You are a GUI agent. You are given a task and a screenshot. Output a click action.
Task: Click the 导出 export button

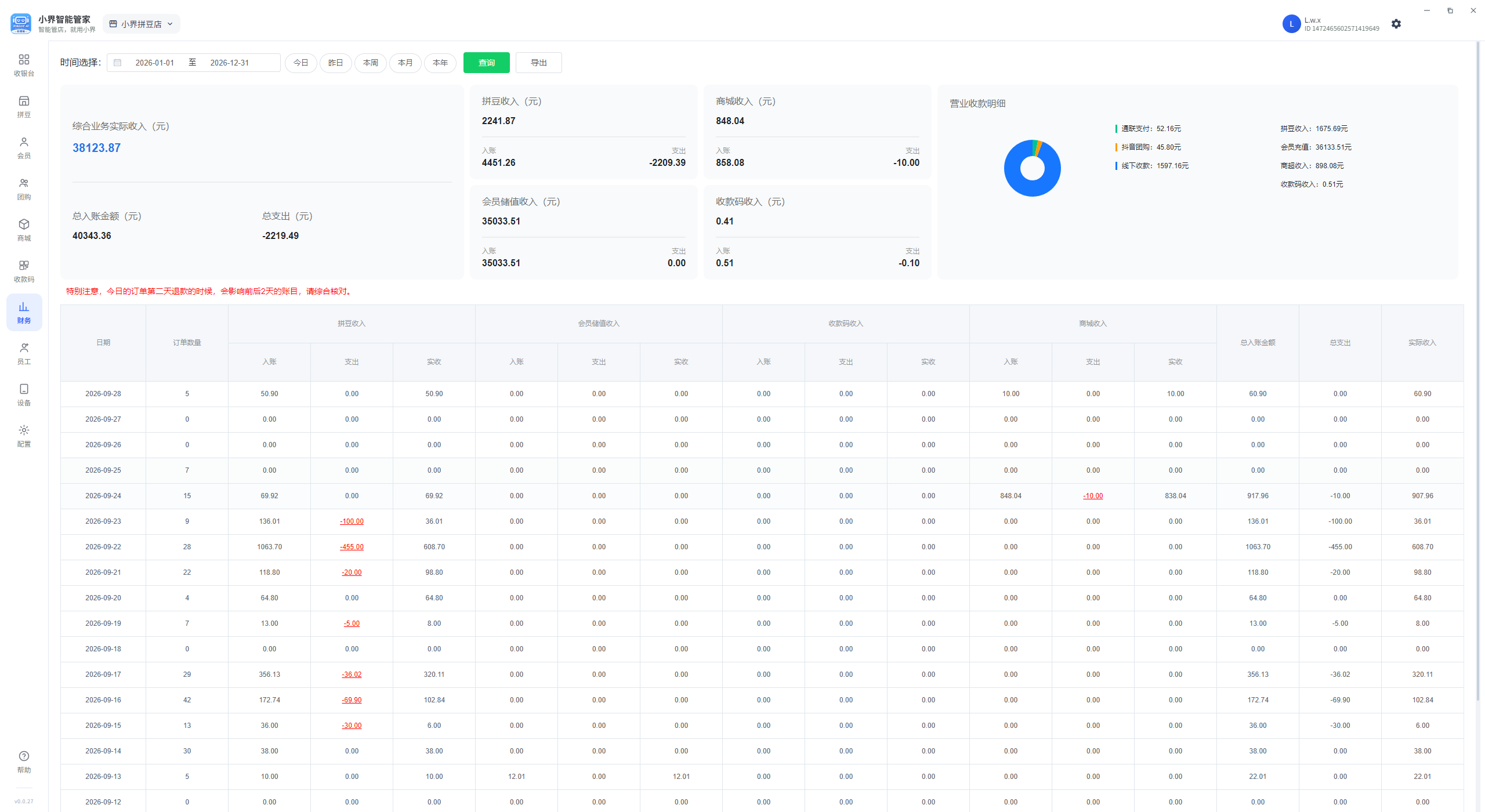(x=538, y=63)
